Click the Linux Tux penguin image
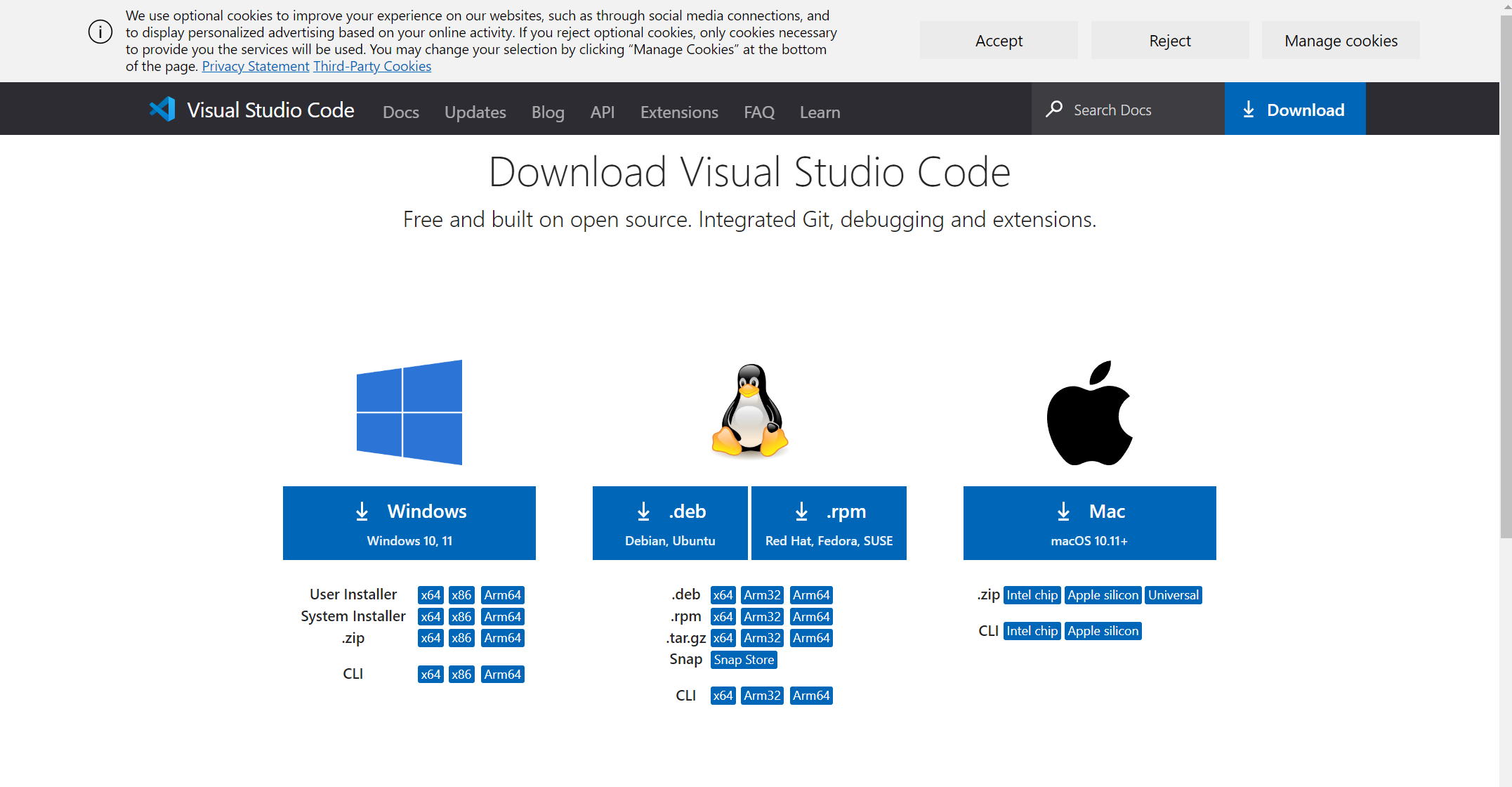Image resolution: width=1512 pixels, height=787 pixels. tap(749, 412)
